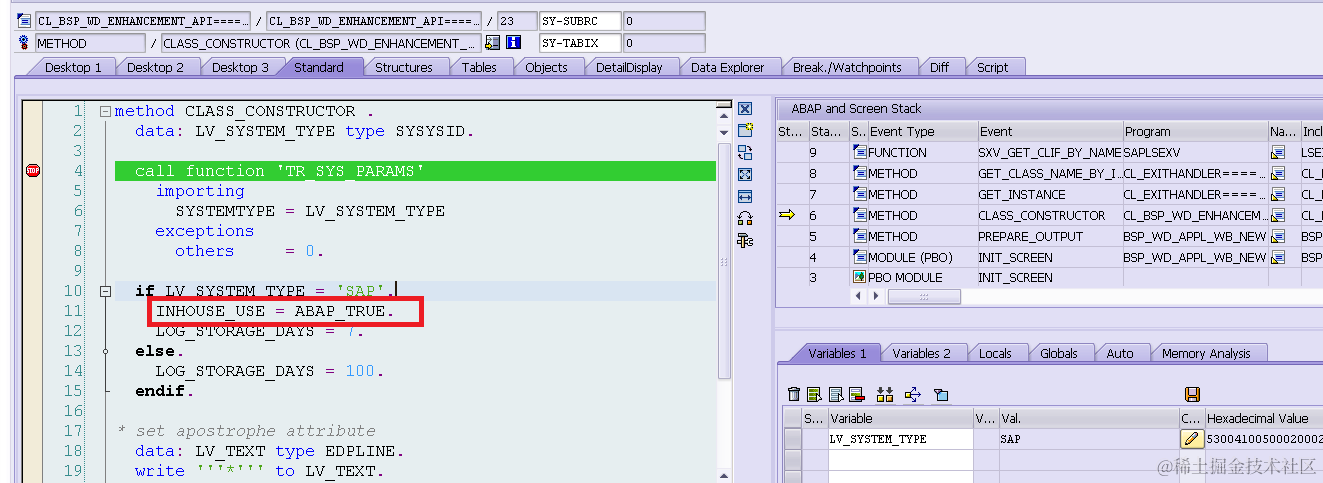Switch to the Desktop 1 tab

[74, 67]
